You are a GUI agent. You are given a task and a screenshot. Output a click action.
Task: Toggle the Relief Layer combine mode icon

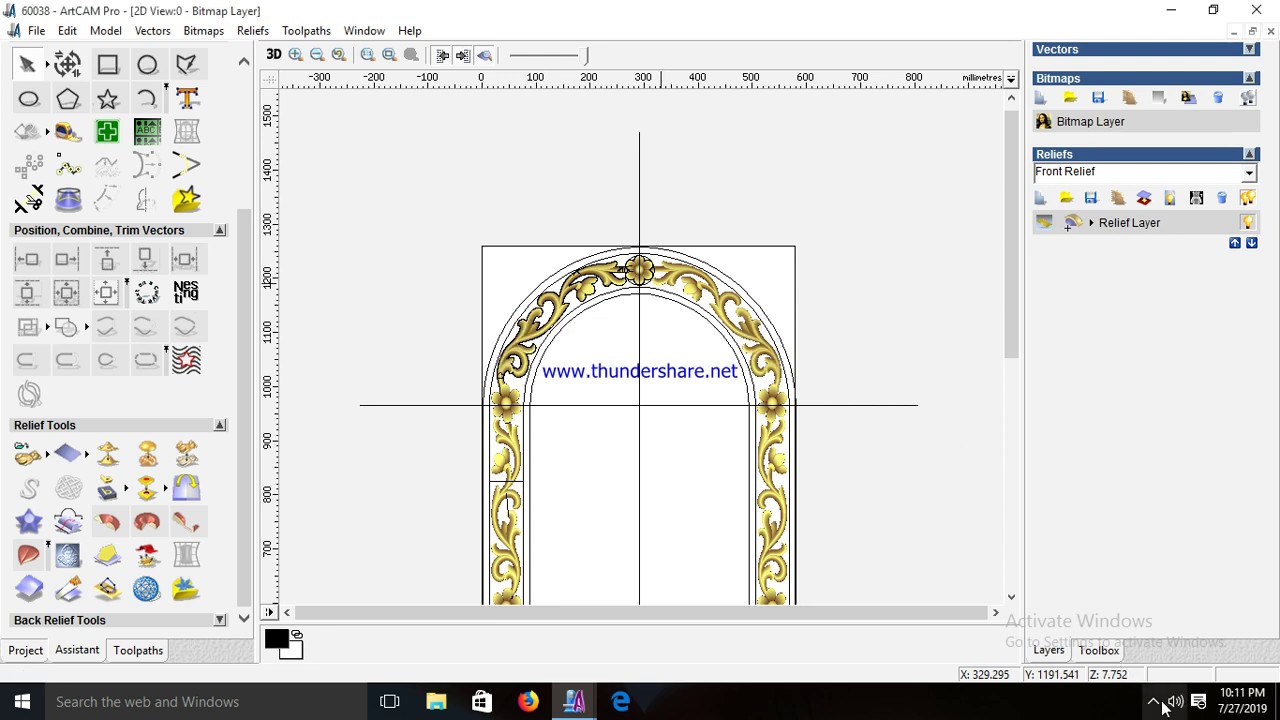(1072, 222)
